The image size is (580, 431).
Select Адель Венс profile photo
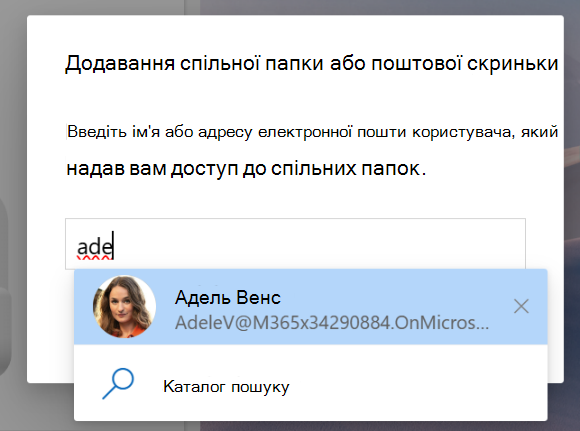click(x=124, y=306)
